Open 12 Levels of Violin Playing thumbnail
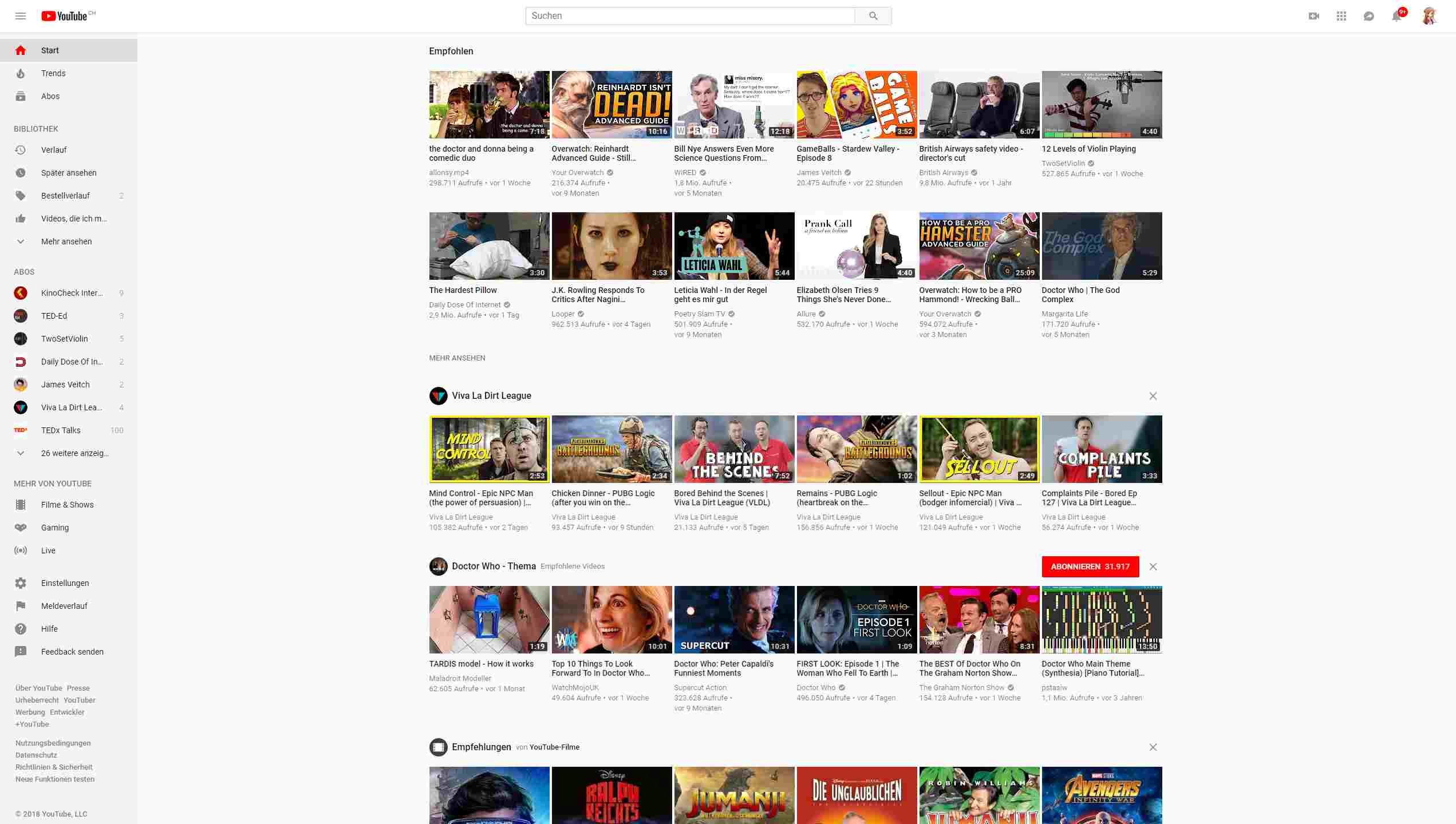The width and height of the screenshot is (1456, 824). 1102,105
